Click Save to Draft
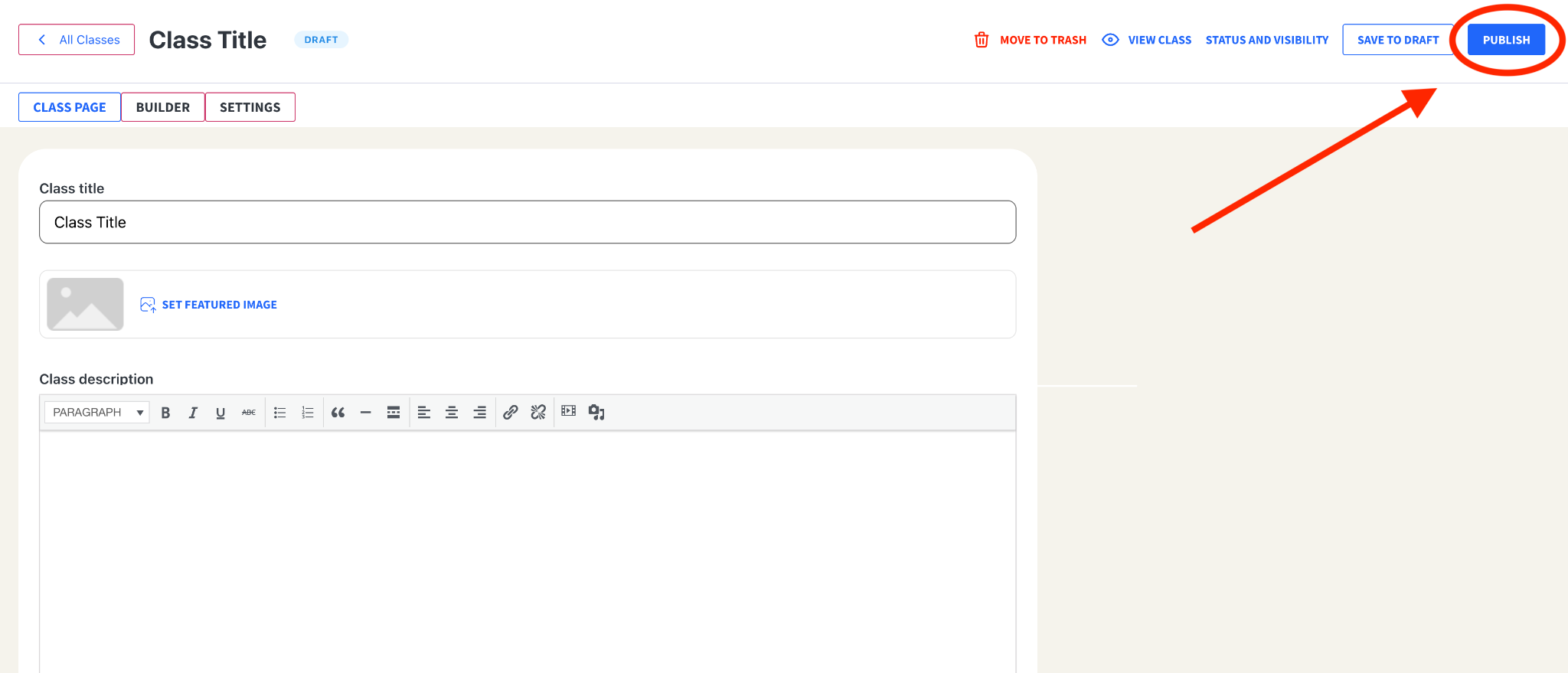 (1398, 40)
